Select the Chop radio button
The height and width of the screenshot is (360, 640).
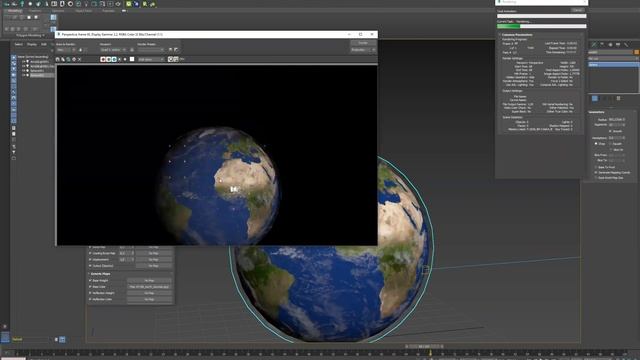[596, 144]
